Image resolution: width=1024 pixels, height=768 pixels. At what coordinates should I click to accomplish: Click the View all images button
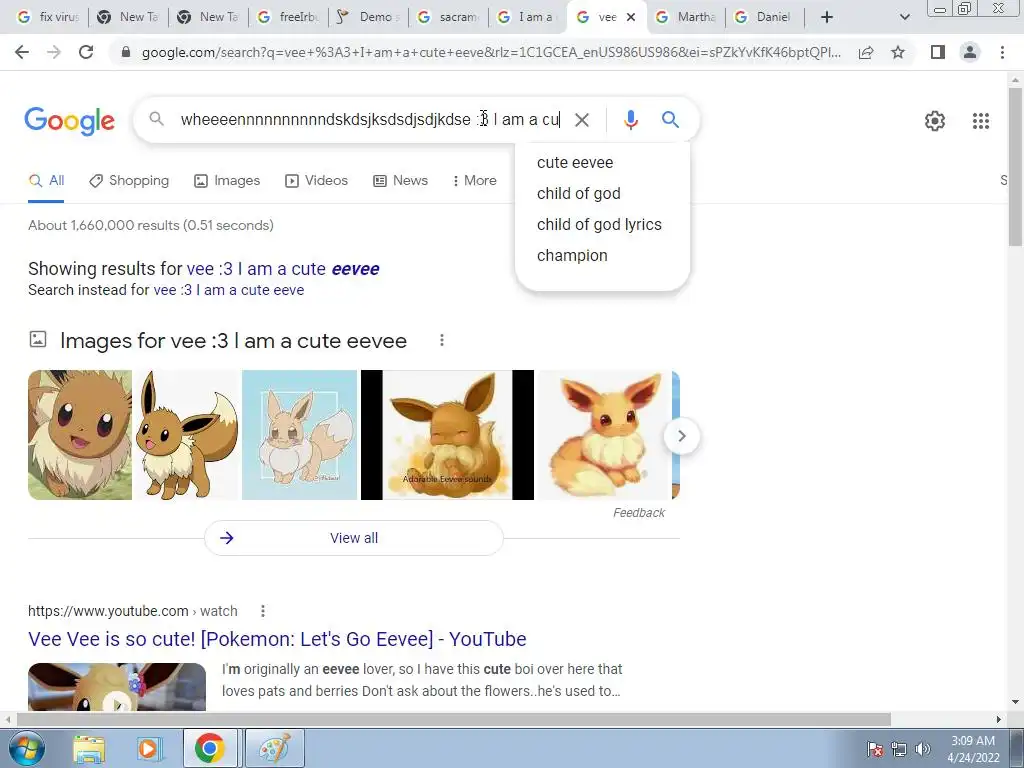pos(354,538)
